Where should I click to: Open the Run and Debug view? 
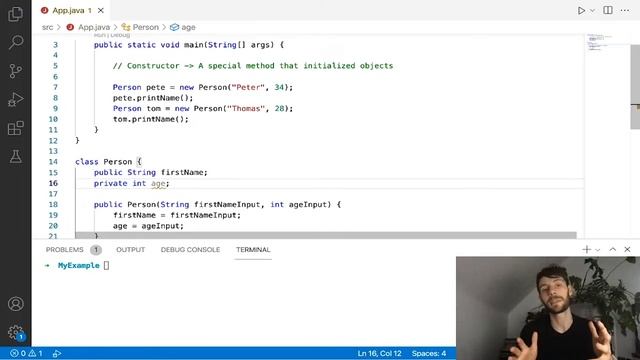pyautogui.click(x=16, y=99)
